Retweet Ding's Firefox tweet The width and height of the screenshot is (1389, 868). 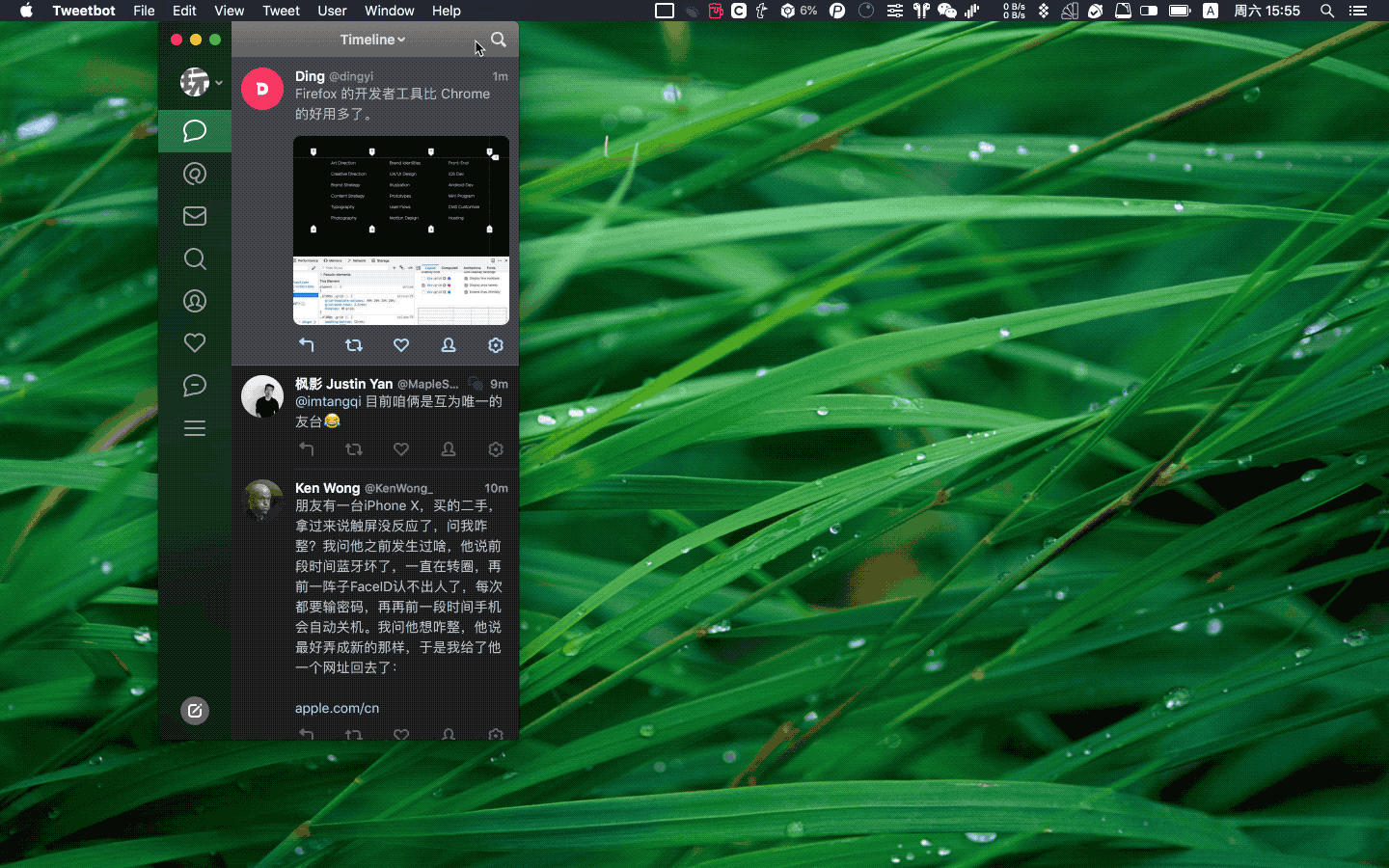354,345
